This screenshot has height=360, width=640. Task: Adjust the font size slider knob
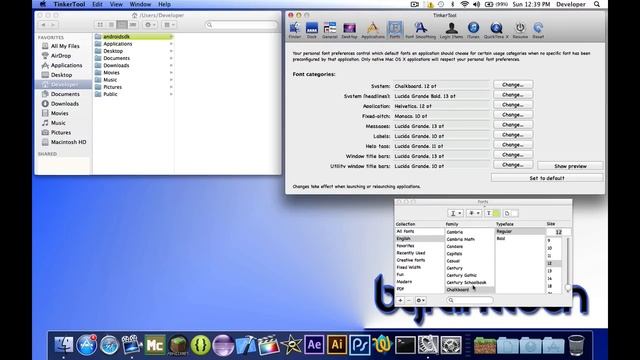click(x=568, y=288)
